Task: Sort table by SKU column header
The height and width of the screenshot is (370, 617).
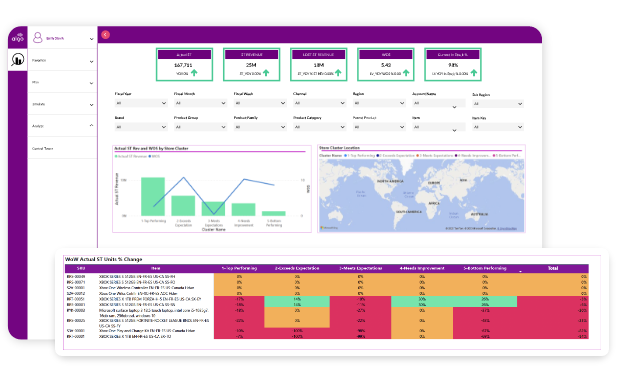Action: click(81, 268)
